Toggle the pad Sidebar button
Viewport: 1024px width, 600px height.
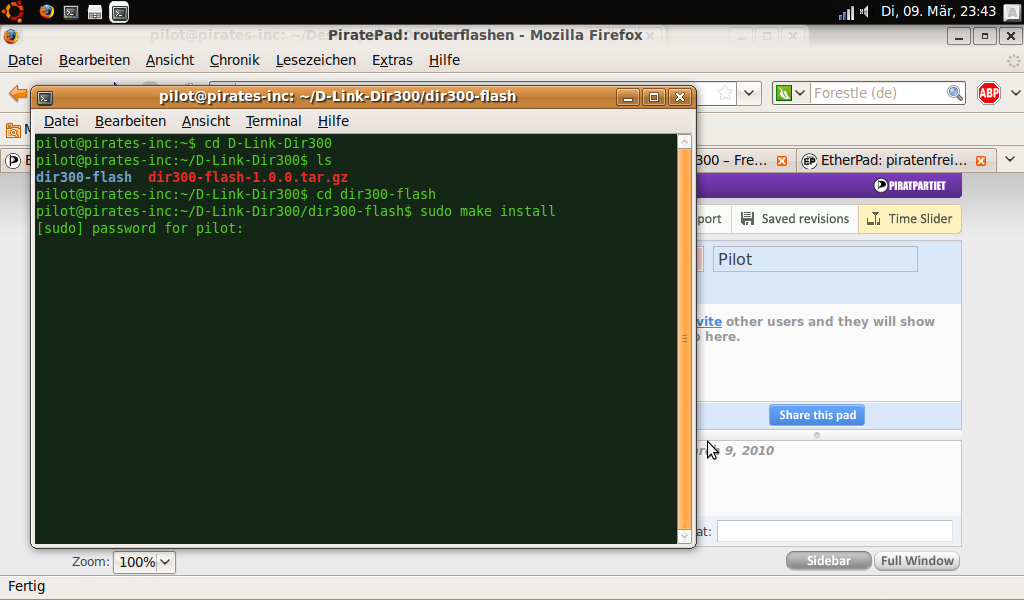(x=828, y=561)
